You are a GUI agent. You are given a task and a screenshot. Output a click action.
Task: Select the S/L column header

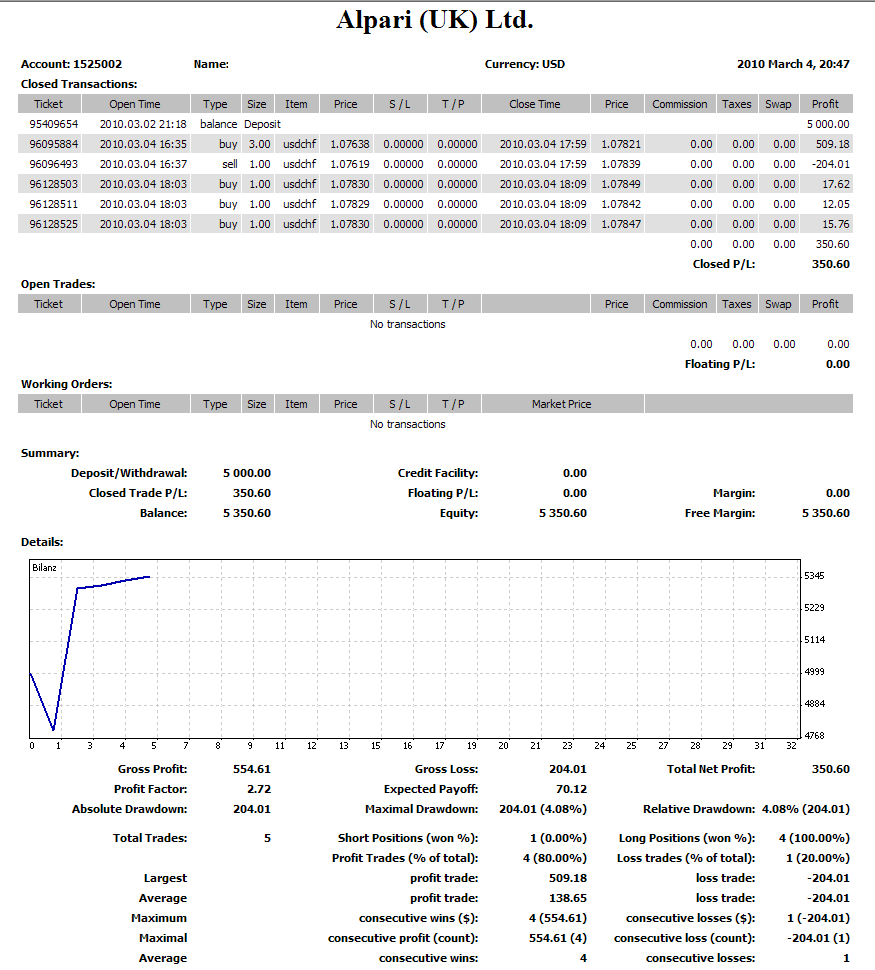pyautogui.click(x=399, y=103)
